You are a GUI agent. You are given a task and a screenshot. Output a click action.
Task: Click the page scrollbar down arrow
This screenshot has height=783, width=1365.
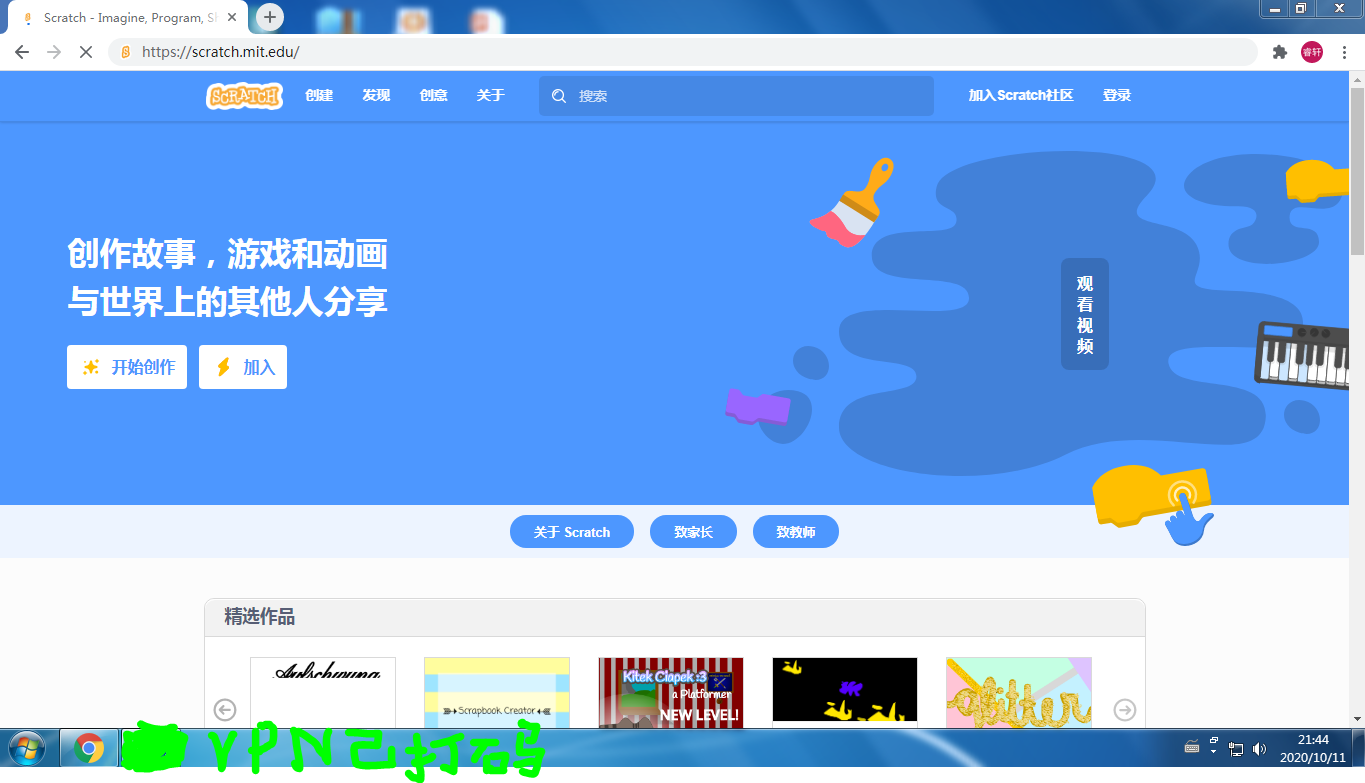click(x=1357, y=718)
